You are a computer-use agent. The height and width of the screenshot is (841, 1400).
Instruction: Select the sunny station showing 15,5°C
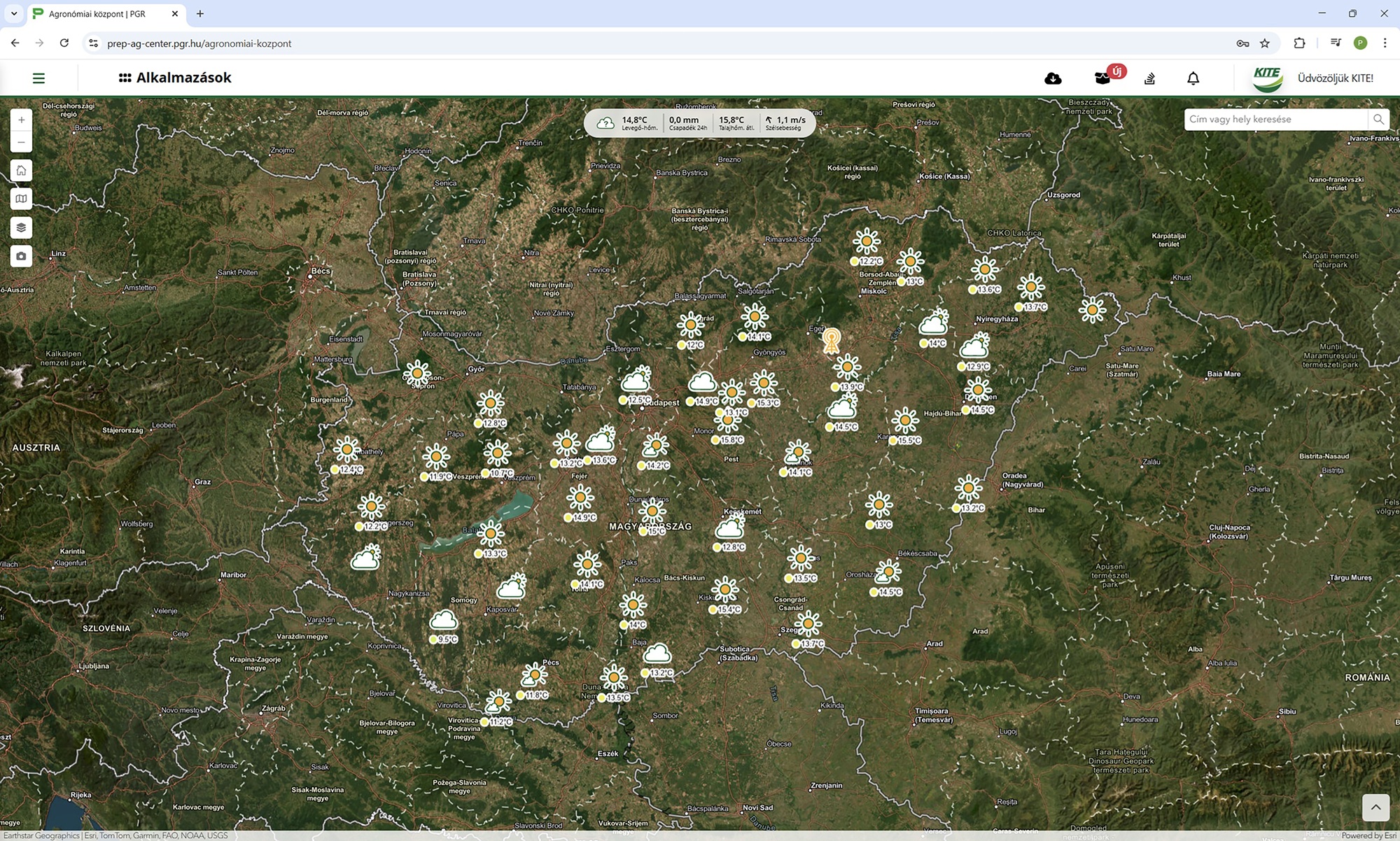(x=905, y=420)
